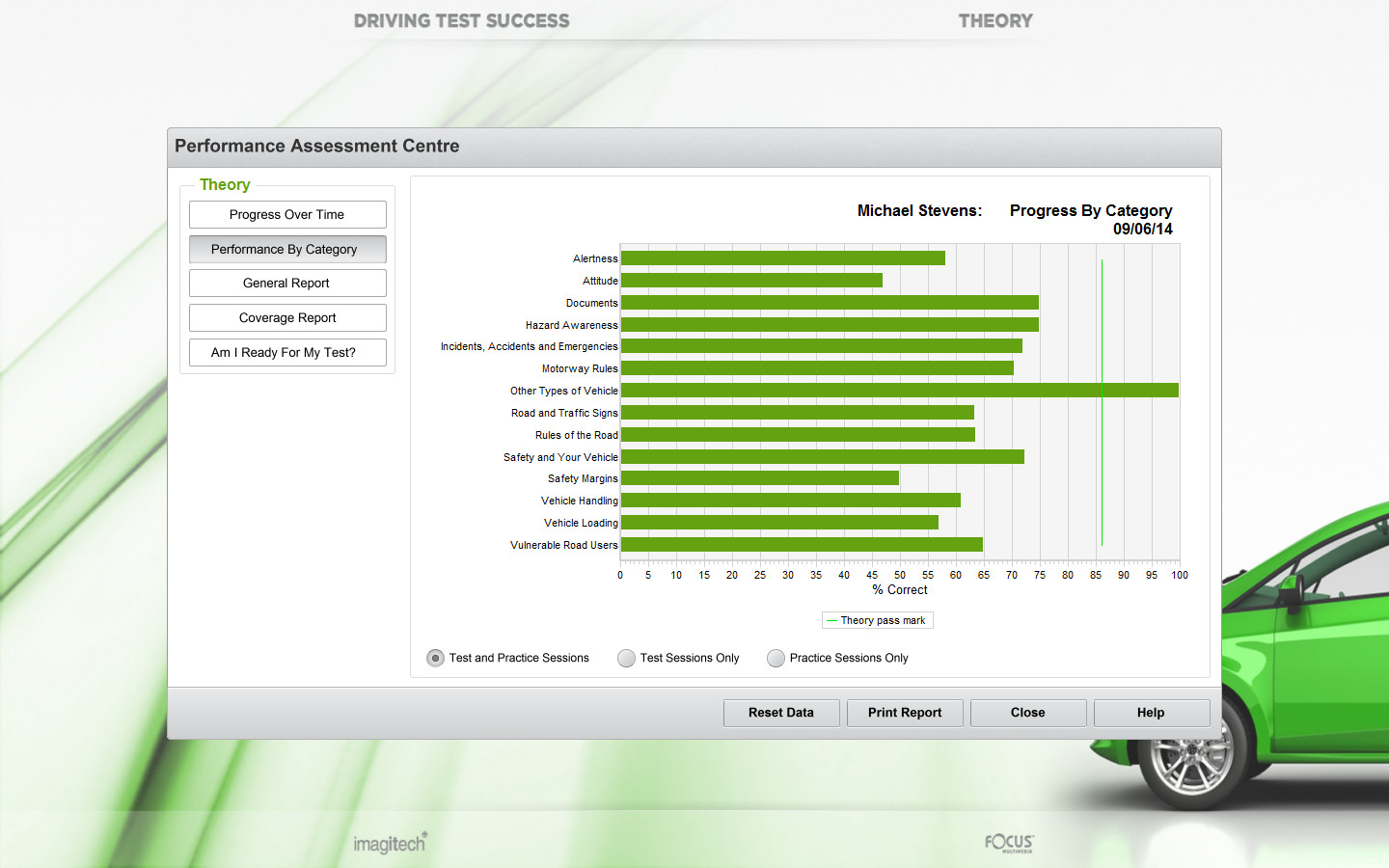View the General Report
The width and height of the screenshot is (1389, 868).
point(287,283)
